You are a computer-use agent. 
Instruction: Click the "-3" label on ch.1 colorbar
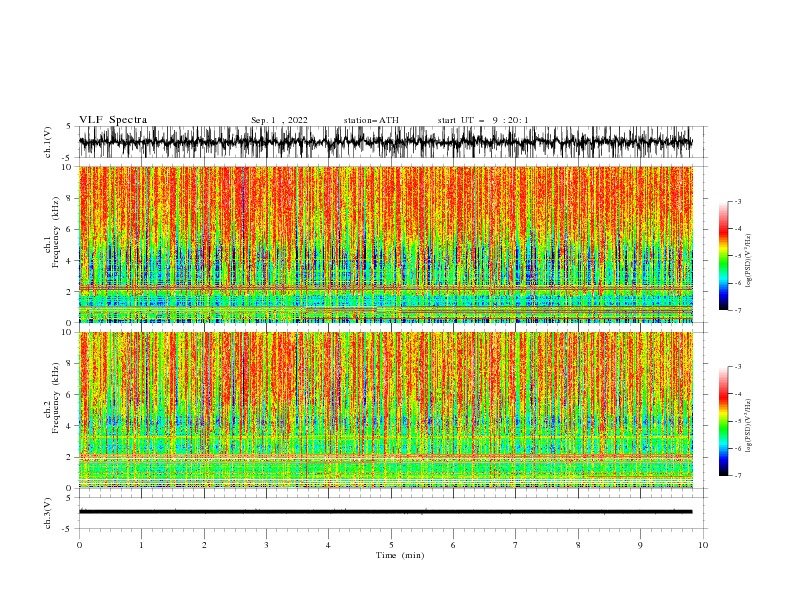pyautogui.click(x=738, y=201)
